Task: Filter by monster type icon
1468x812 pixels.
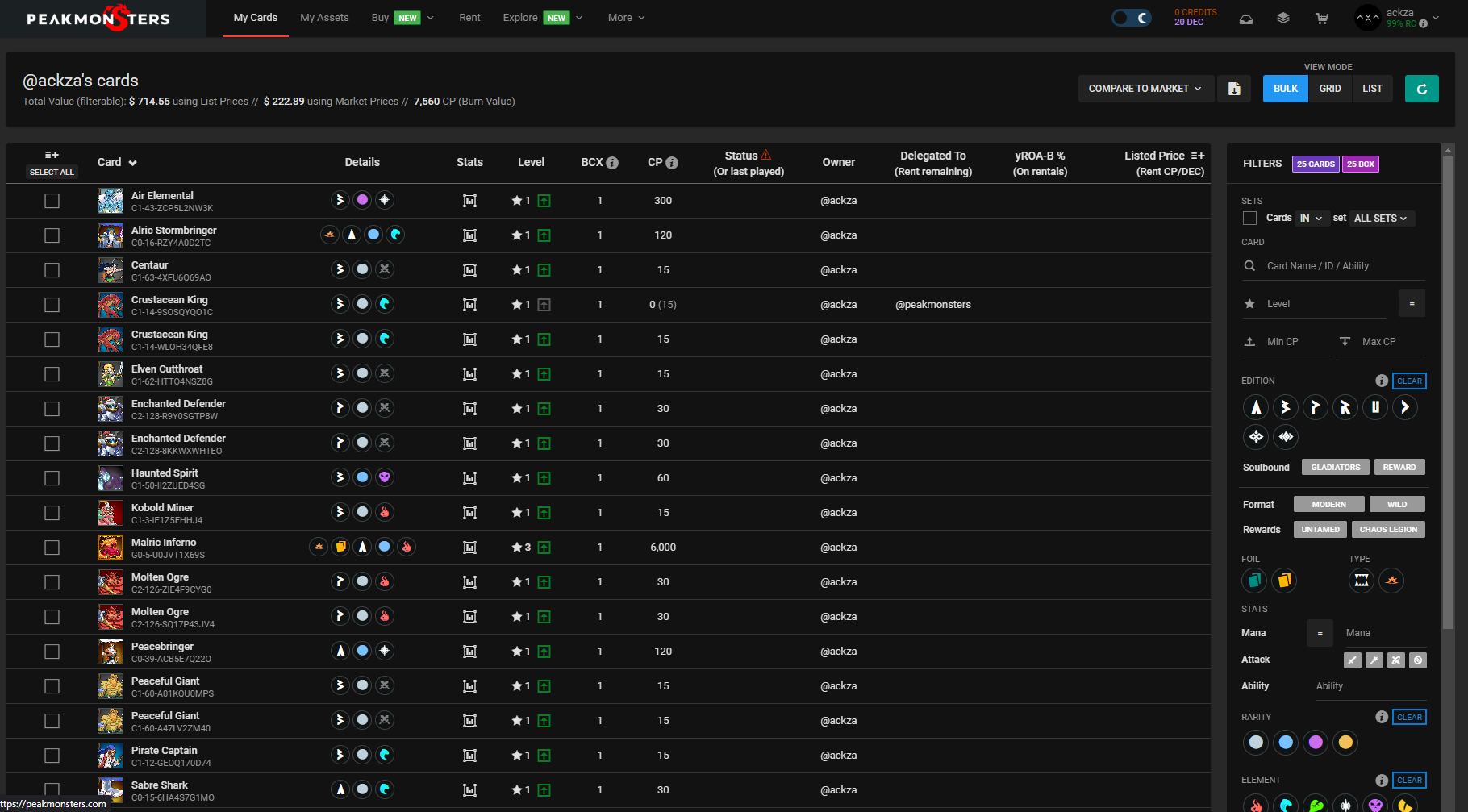Action: click(1362, 580)
